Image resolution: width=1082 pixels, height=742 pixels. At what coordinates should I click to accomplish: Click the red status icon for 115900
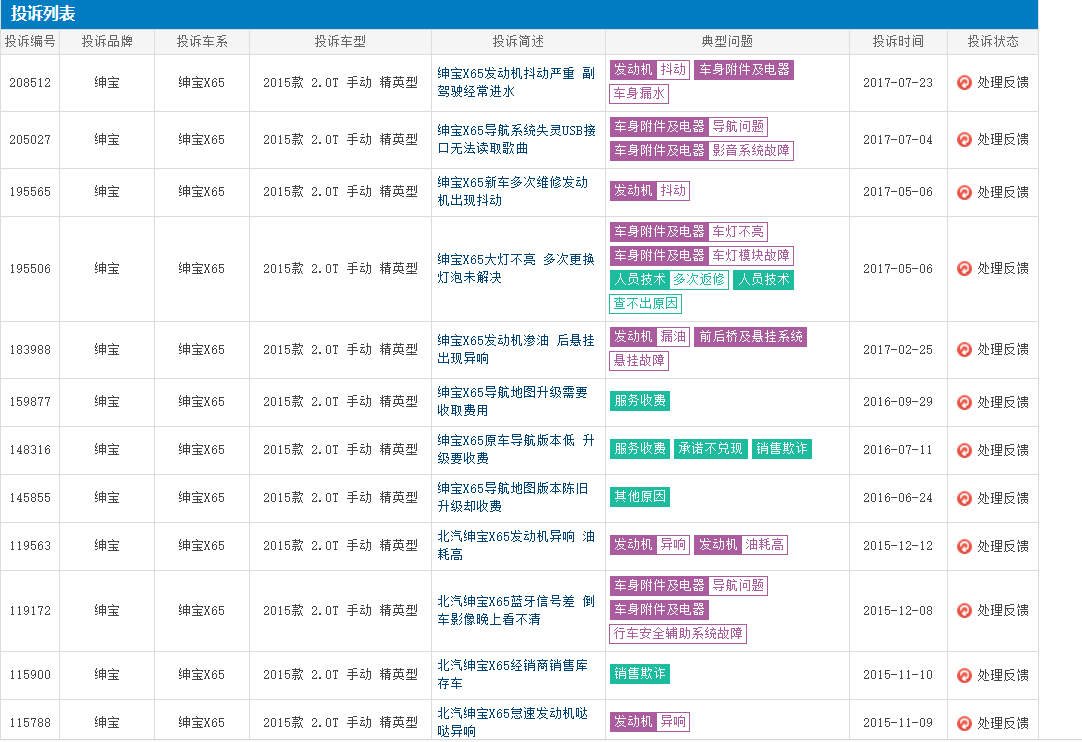click(964, 675)
